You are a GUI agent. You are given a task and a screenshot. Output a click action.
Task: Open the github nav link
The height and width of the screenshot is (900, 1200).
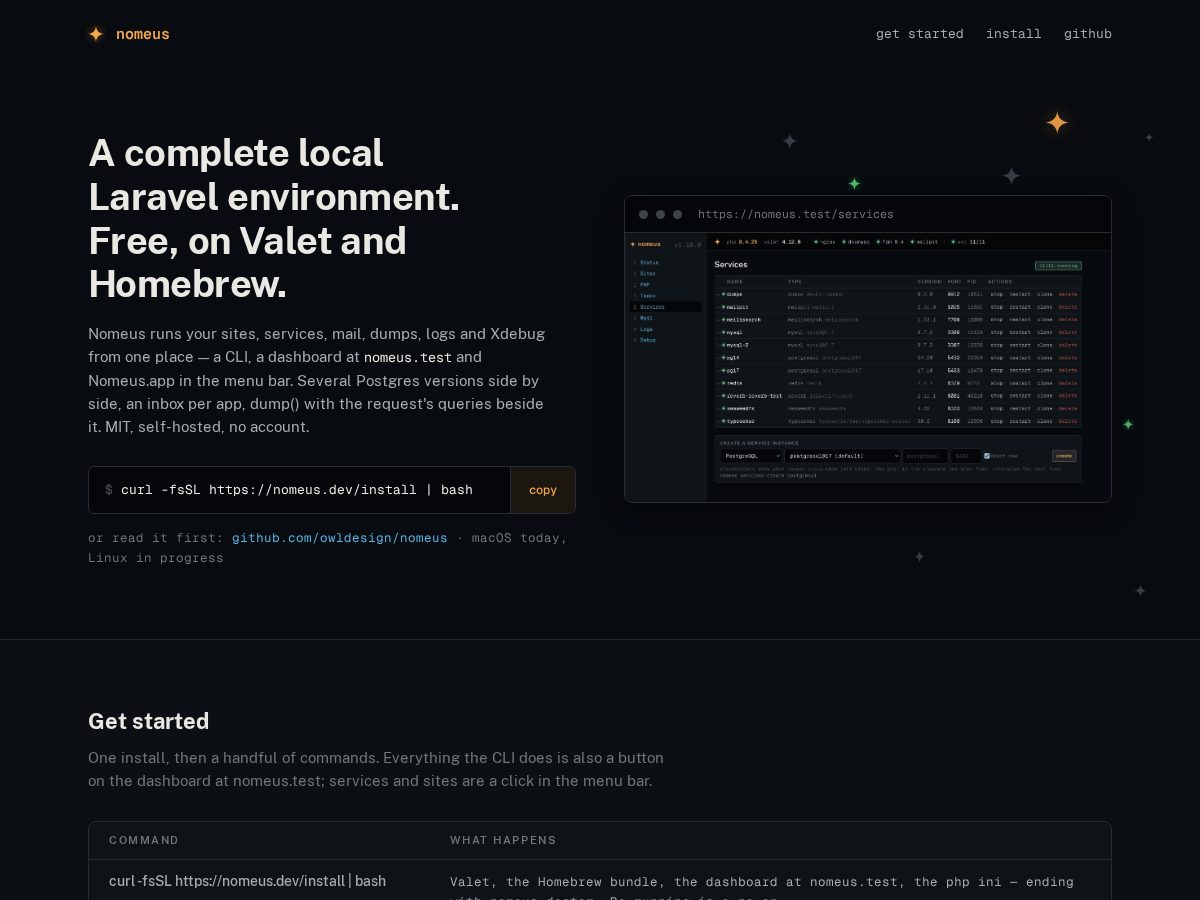[x=1088, y=34]
